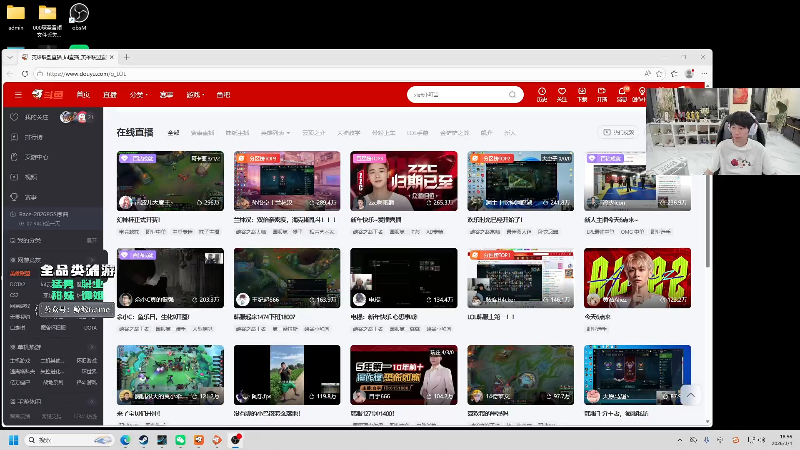The image size is (800, 450).
Task: Open the system tray overflow arrow
Action: point(680,440)
